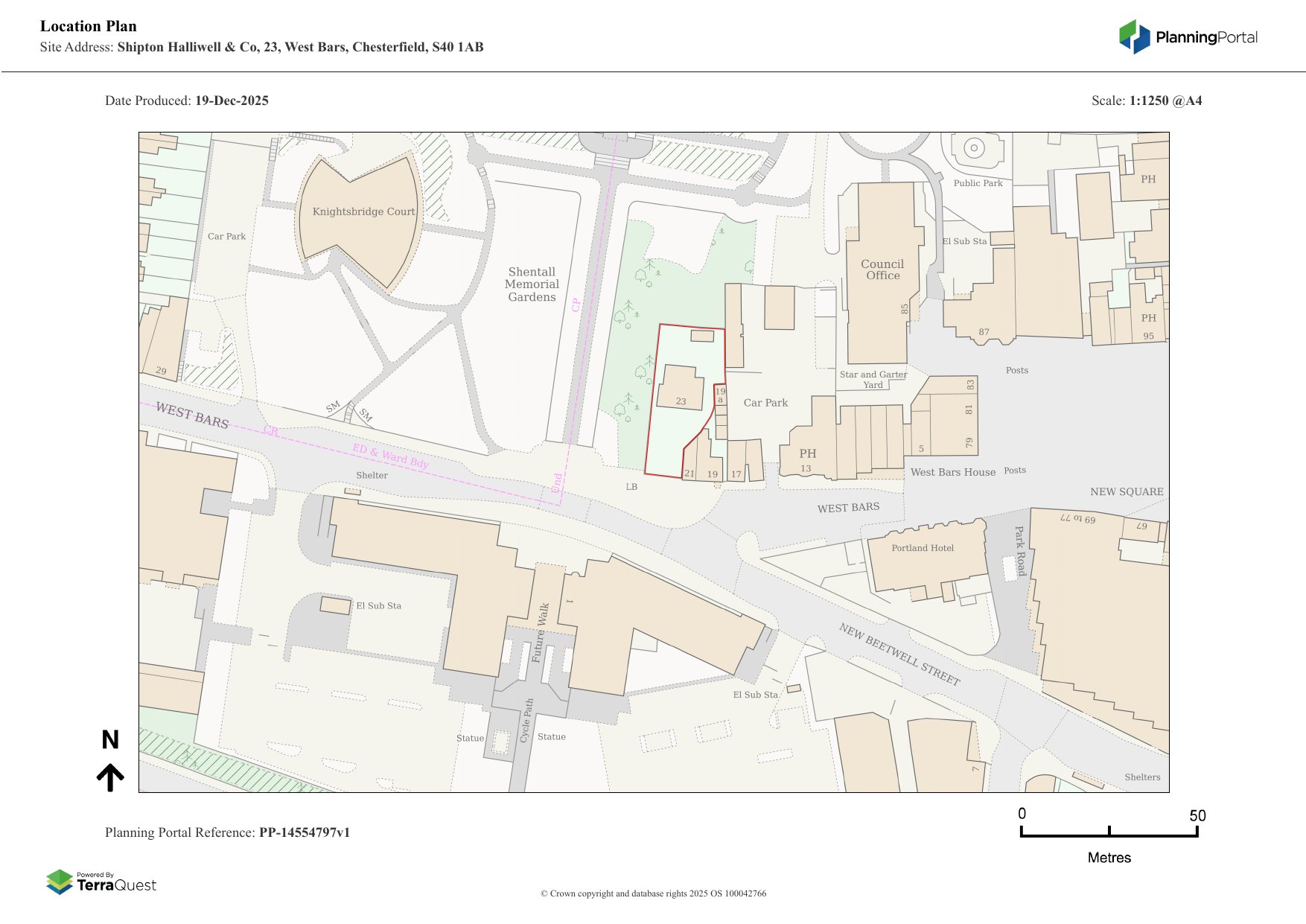Select the Star and Garter Yard label
The height and width of the screenshot is (924, 1306).
873,380
